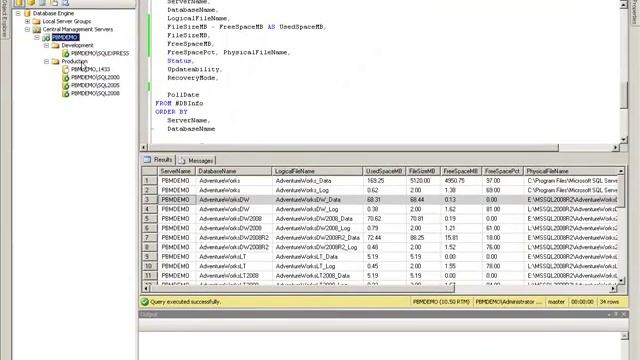Collapse the Database Engine tree node
Screen dimensions: 640x360
click(18, 13)
